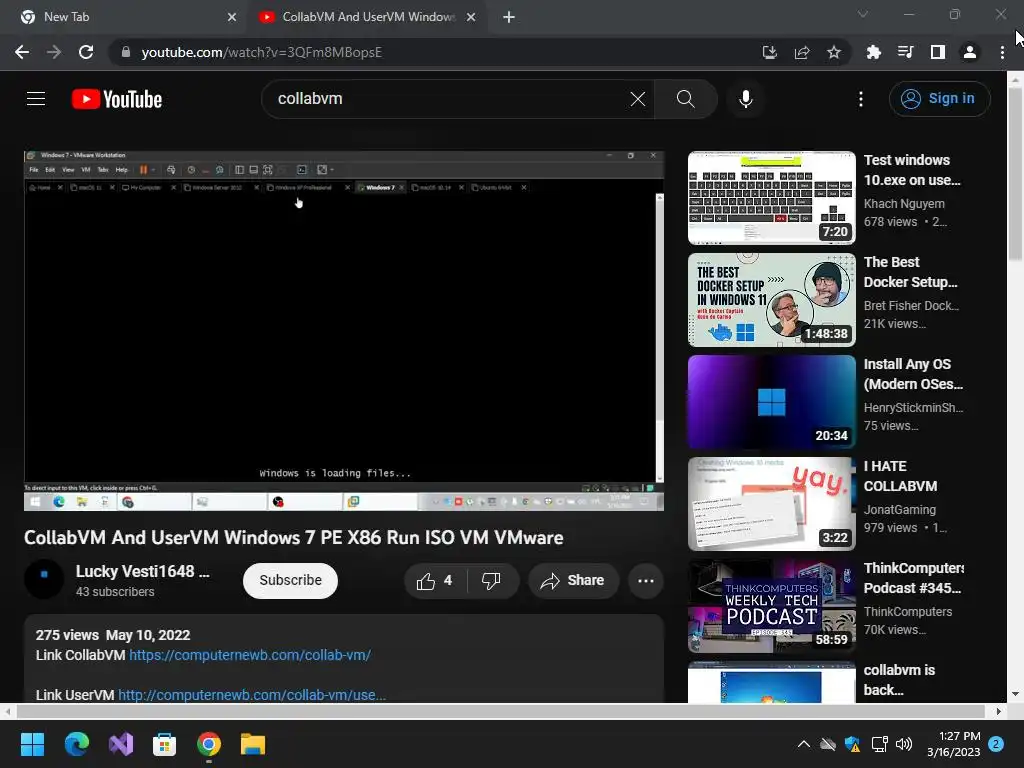Click the 'Khach Nguyem' channel name
This screenshot has width=1024, height=768.
coord(904,204)
